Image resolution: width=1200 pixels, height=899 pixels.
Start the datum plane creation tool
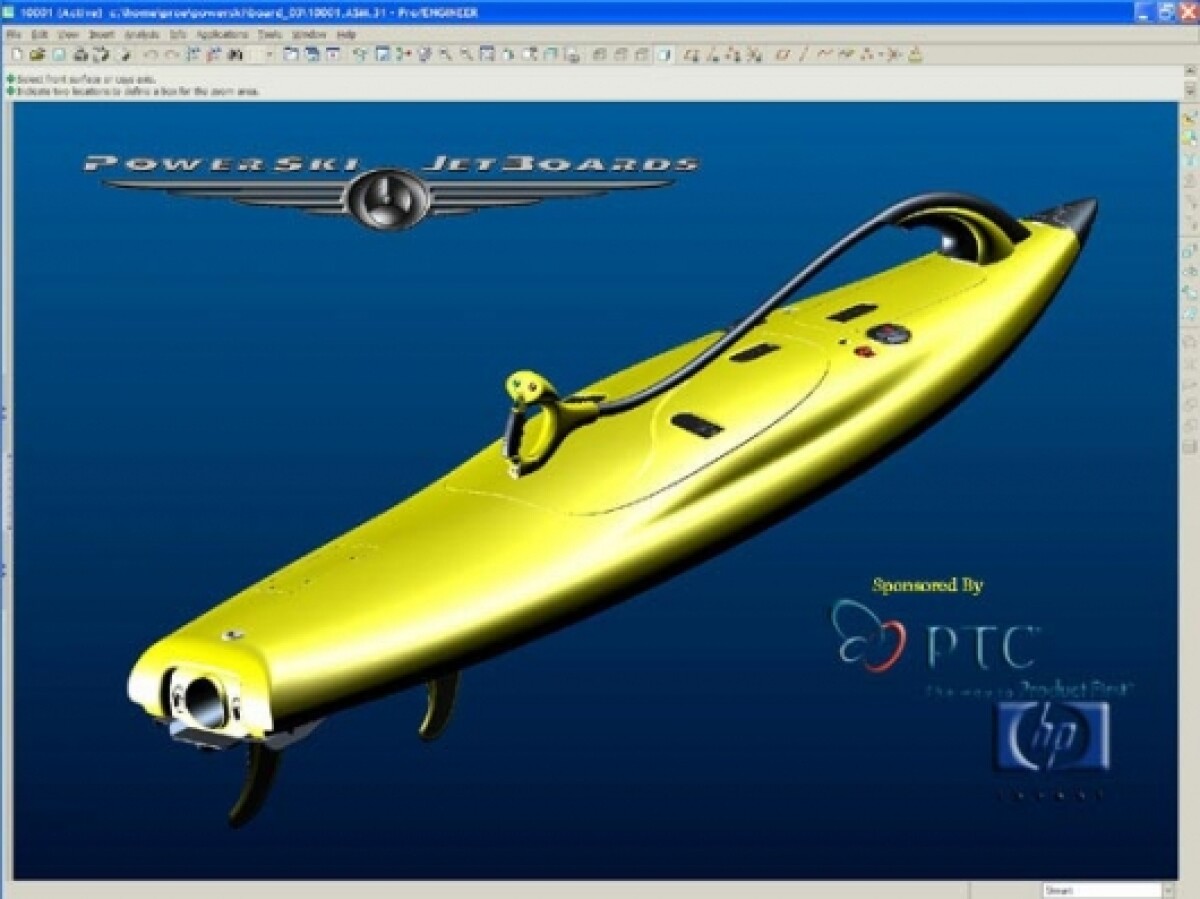(783, 54)
